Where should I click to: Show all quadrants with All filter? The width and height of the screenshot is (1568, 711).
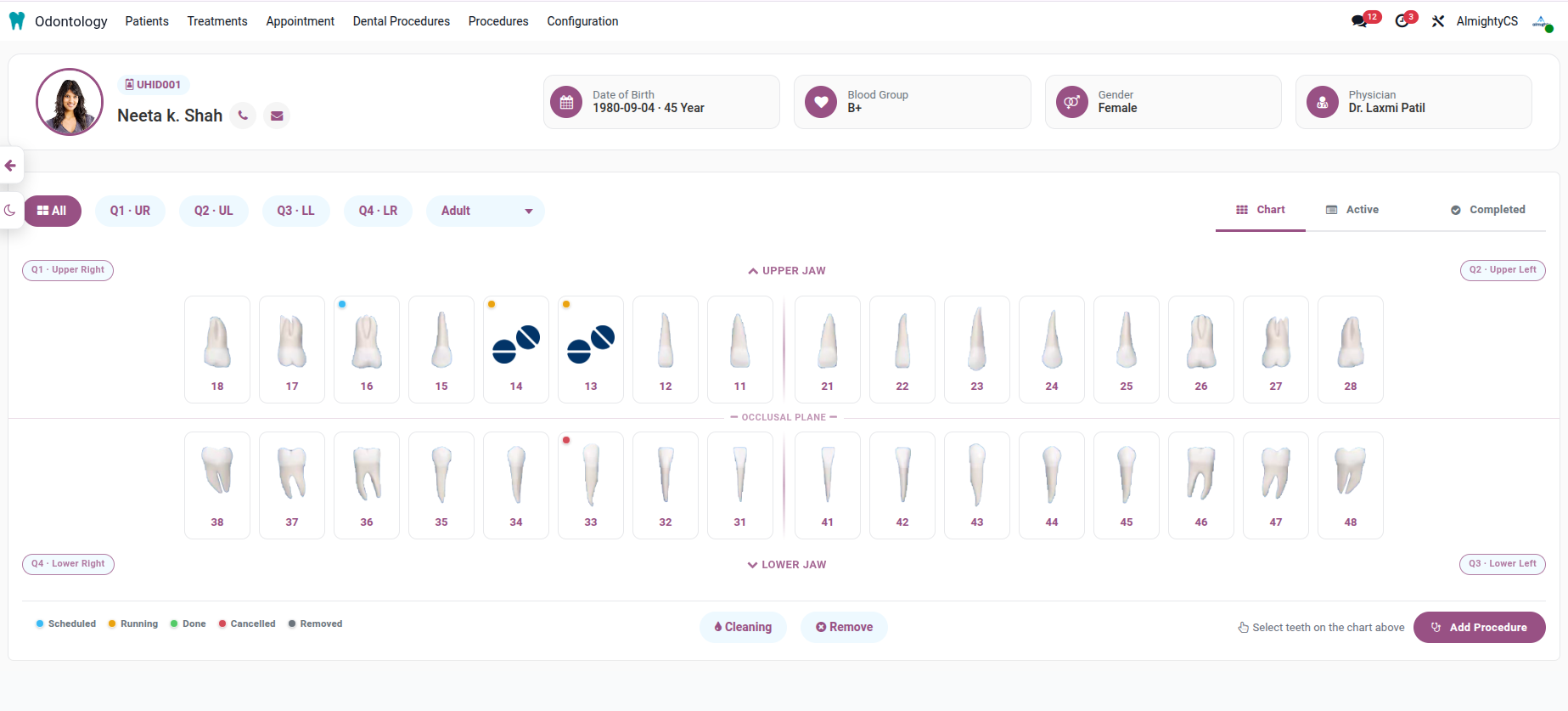pos(53,211)
